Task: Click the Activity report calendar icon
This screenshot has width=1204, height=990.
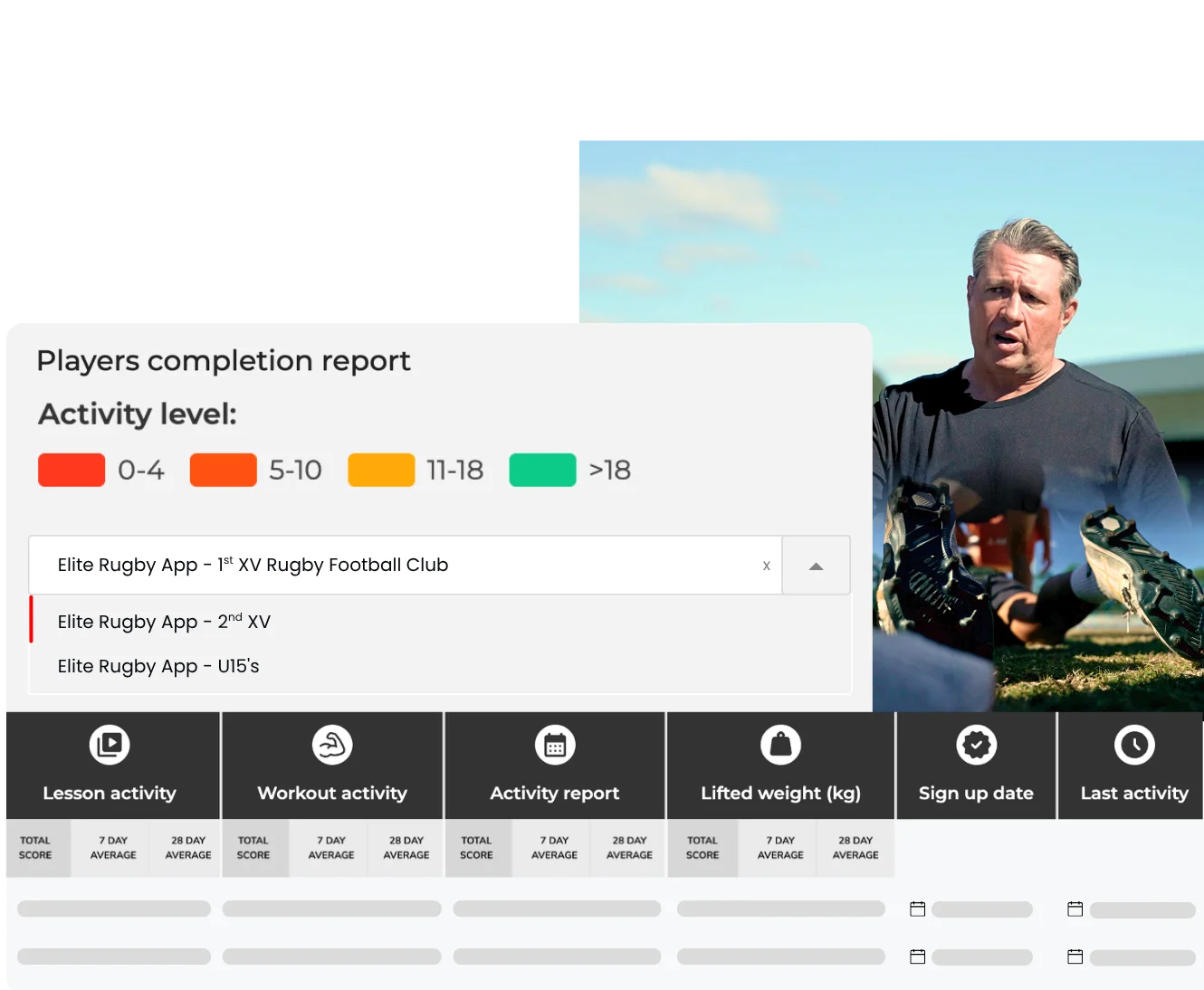Action: [555, 745]
